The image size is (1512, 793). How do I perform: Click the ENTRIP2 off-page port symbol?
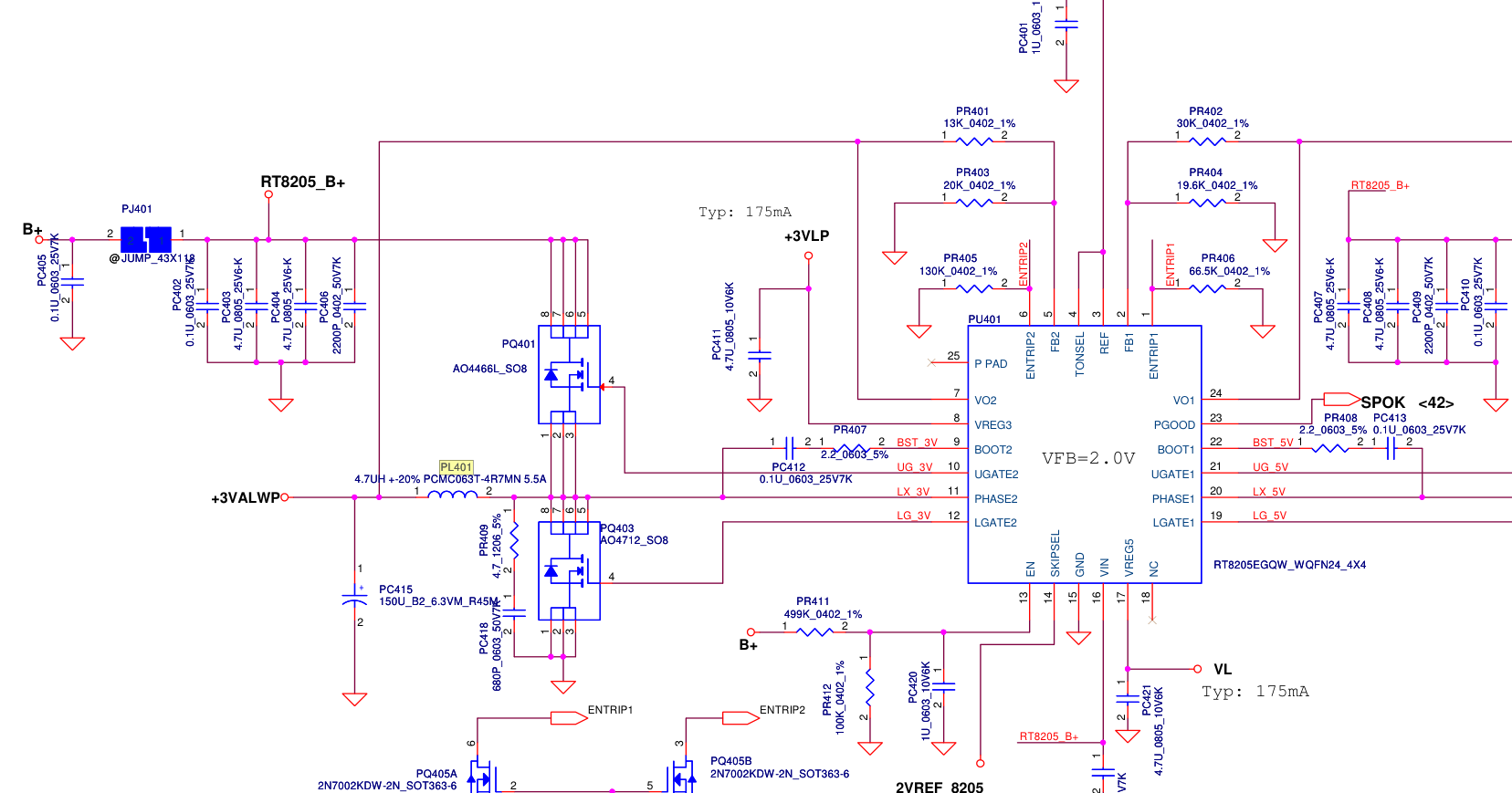[740, 718]
